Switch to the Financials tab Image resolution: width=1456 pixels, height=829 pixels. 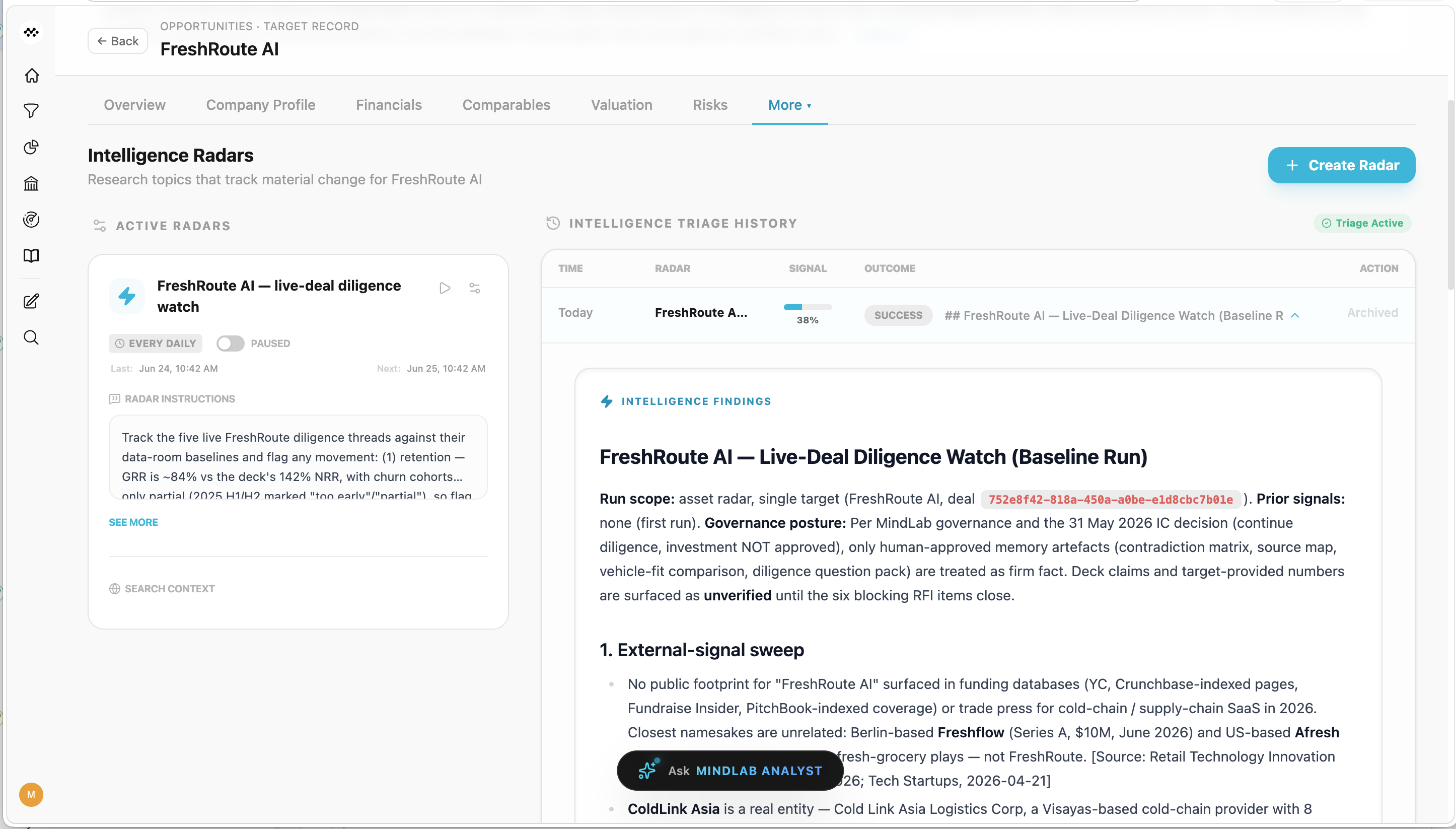click(x=389, y=105)
